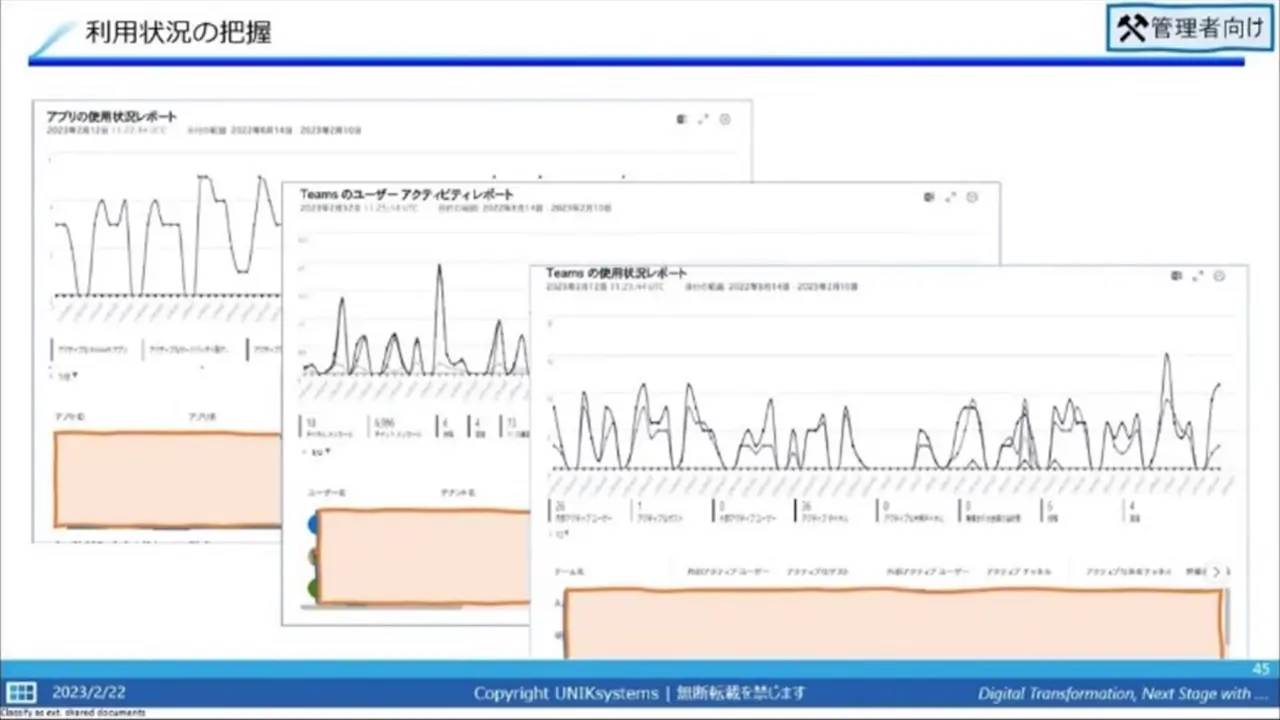This screenshot has height=720, width=1280.
Task: Click the slide page number 45
Action: click(1261, 668)
